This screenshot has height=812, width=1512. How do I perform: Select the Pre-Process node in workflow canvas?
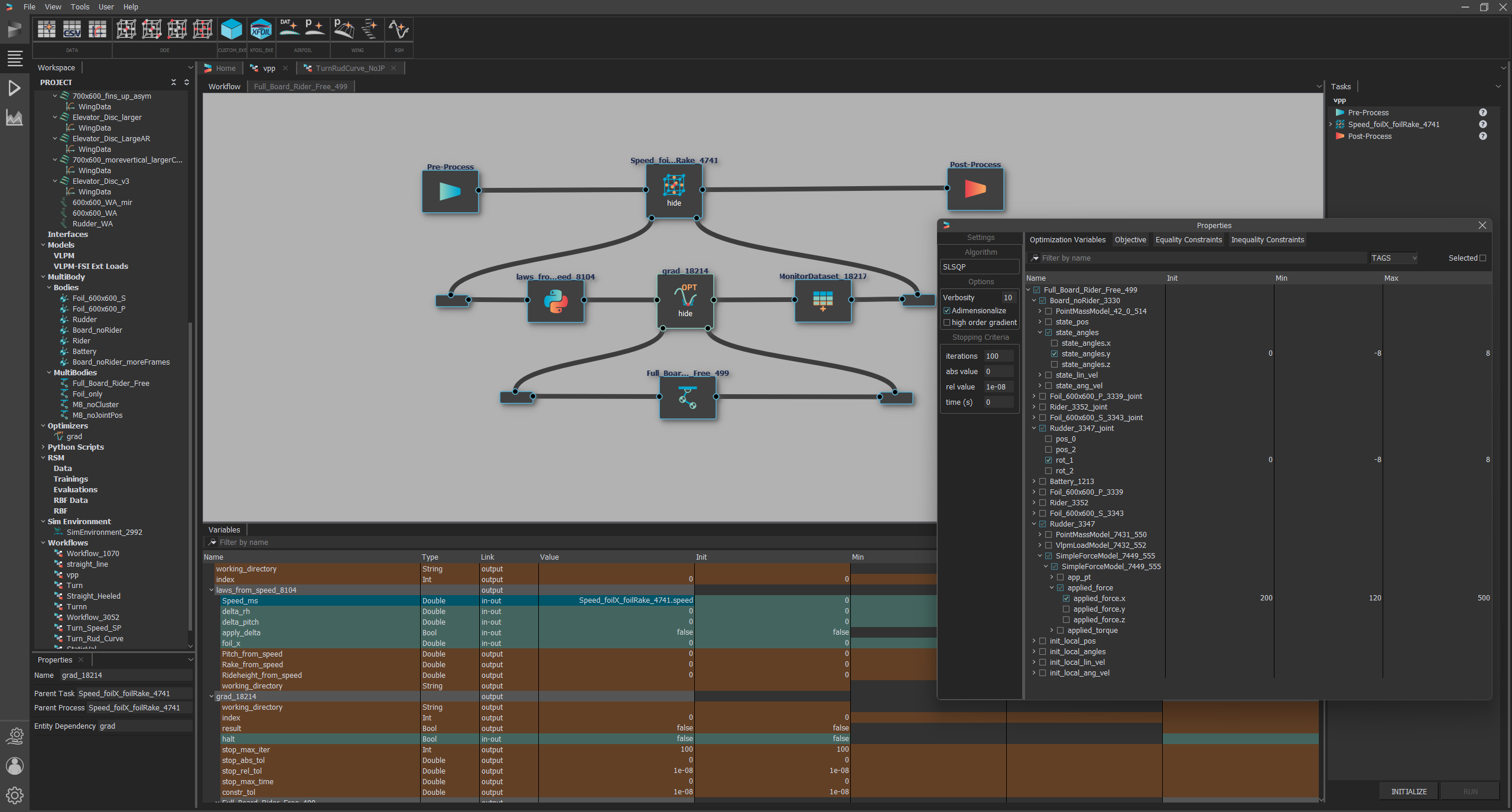(450, 191)
